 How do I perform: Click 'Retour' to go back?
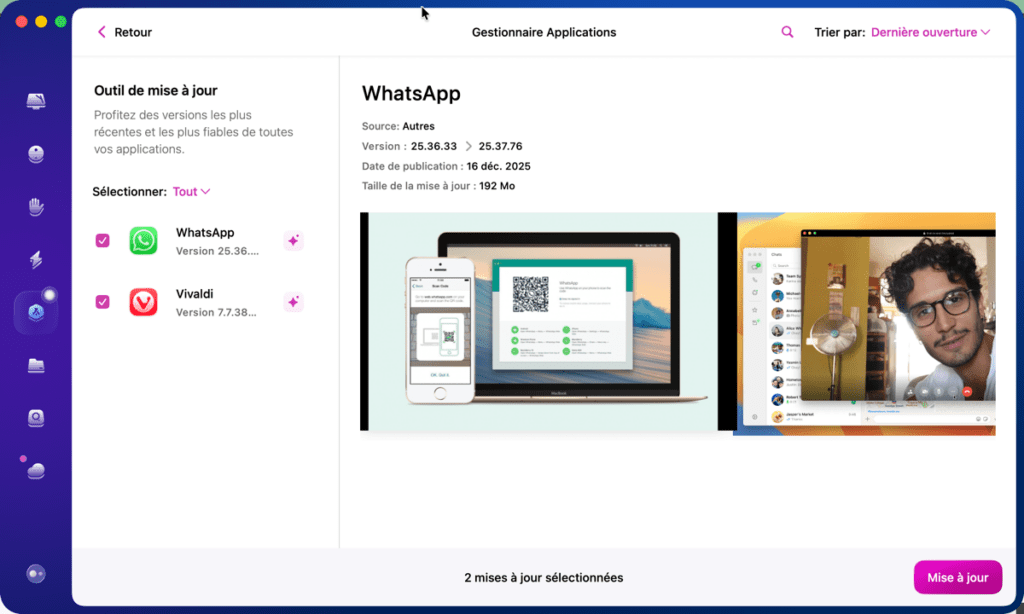(x=124, y=31)
